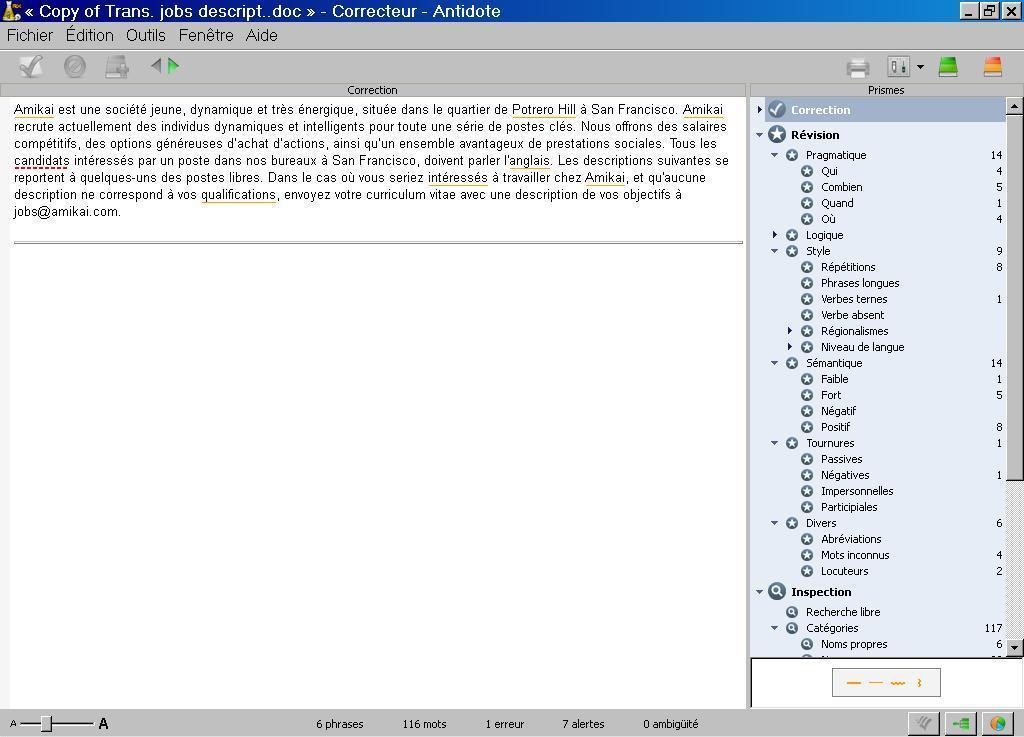
Task: Go to previous detection green left arrow
Action: coord(156,65)
